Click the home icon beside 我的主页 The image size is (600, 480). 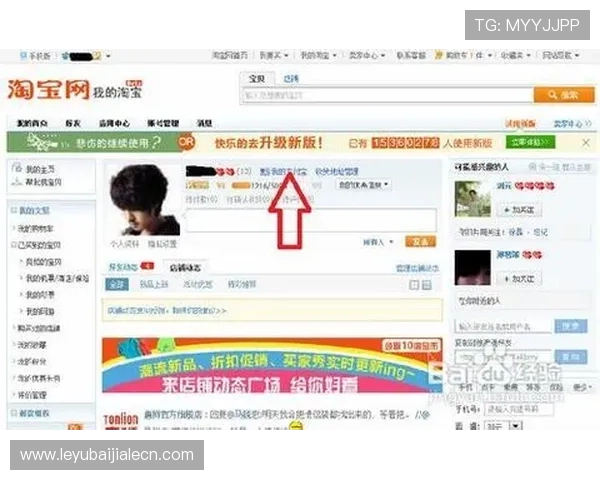17,168
